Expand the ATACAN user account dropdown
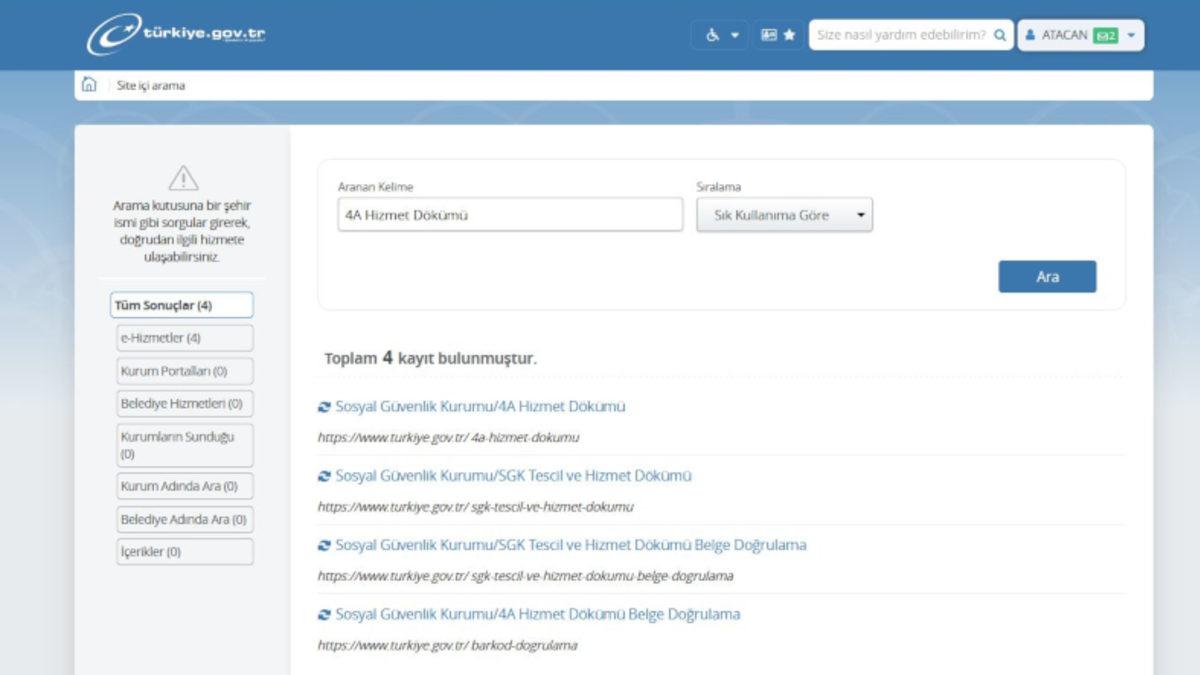This screenshot has height=675, width=1200. point(1131,35)
